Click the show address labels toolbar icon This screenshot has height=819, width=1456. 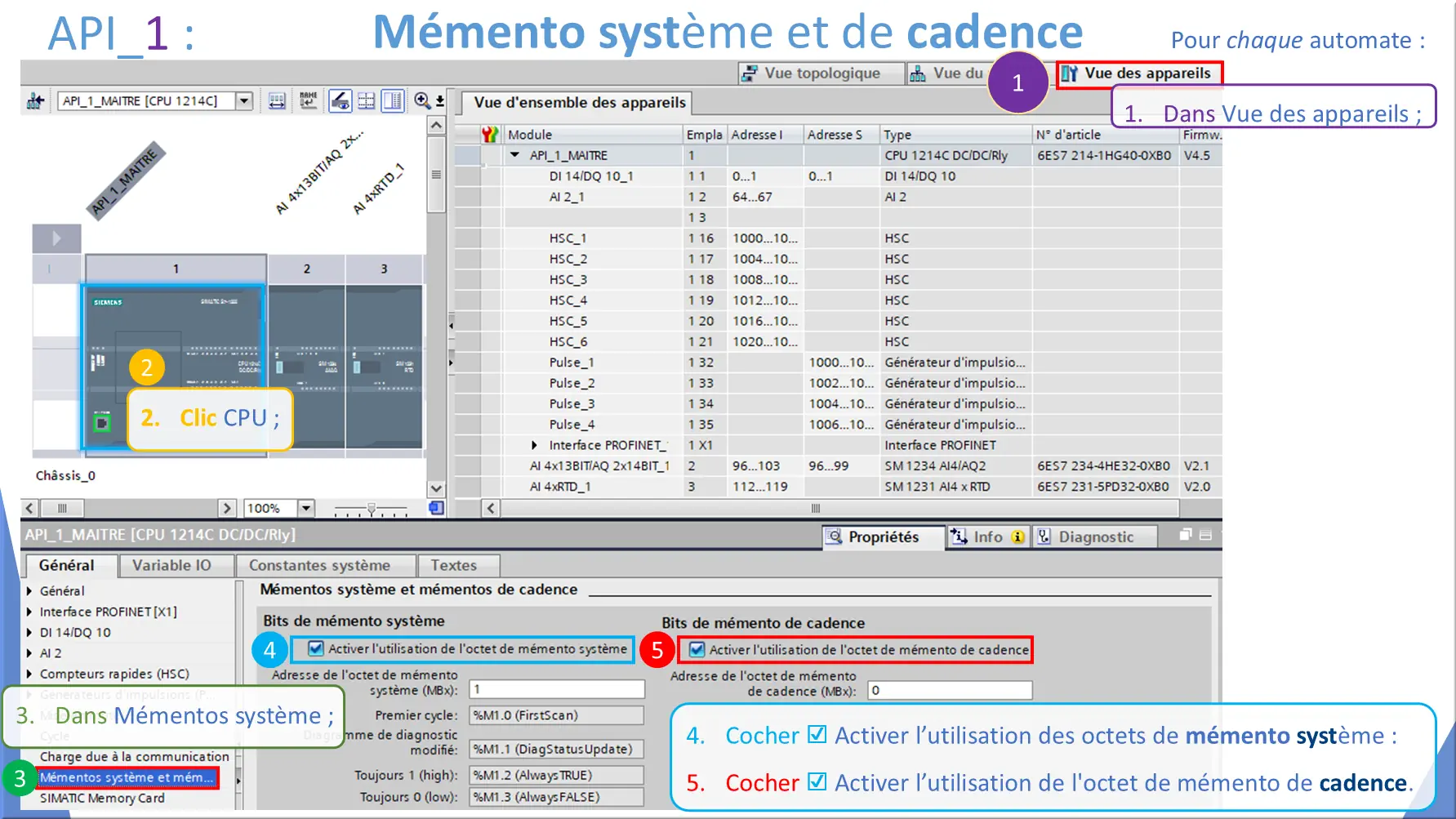pos(278,101)
